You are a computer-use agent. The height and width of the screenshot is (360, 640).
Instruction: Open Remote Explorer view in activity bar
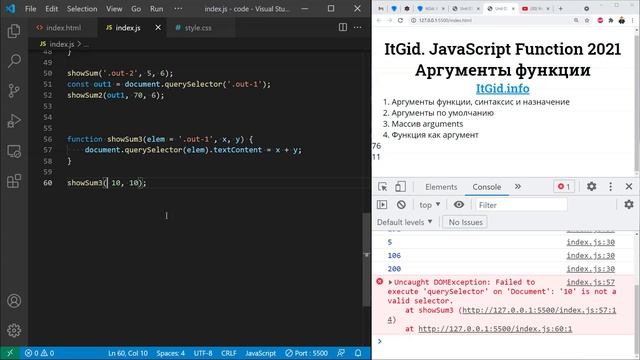point(14,151)
